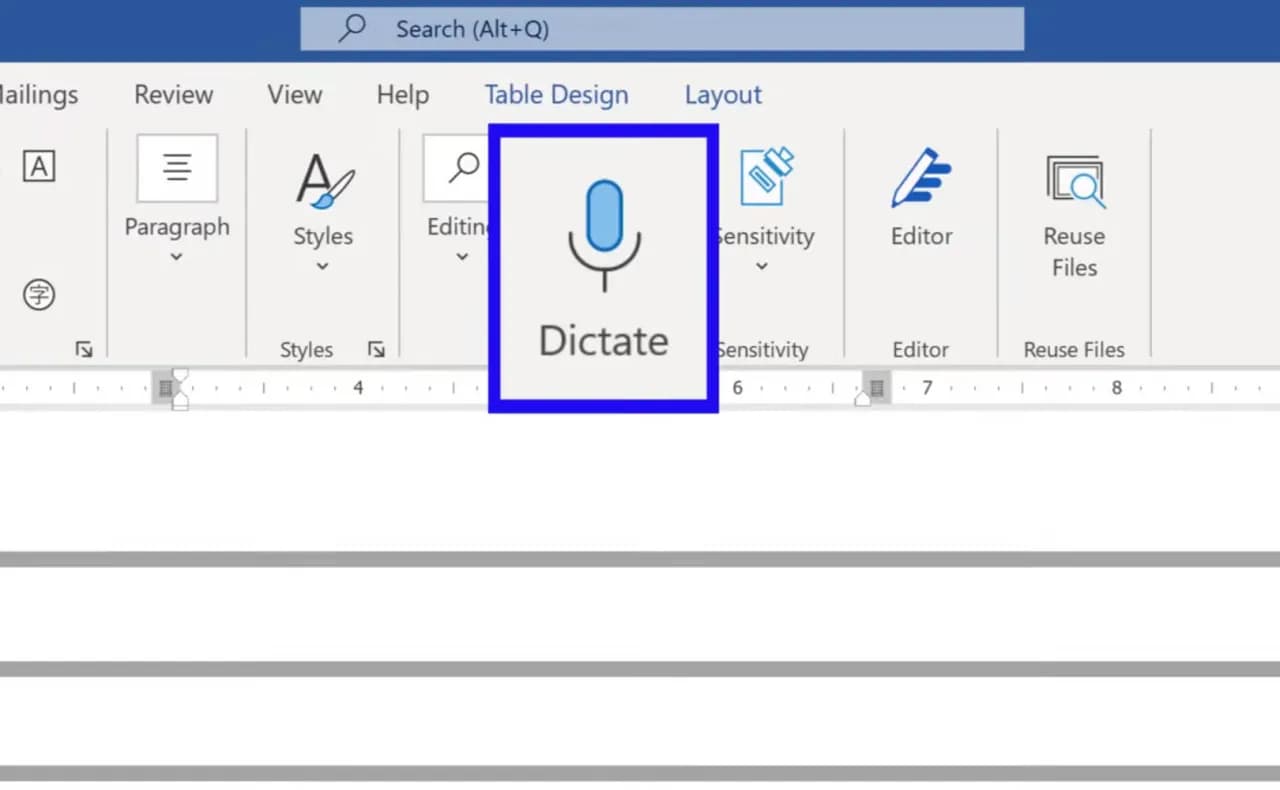Click the enclosed characters circle icon
Screen dimensions: 1280x790
coord(39,295)
